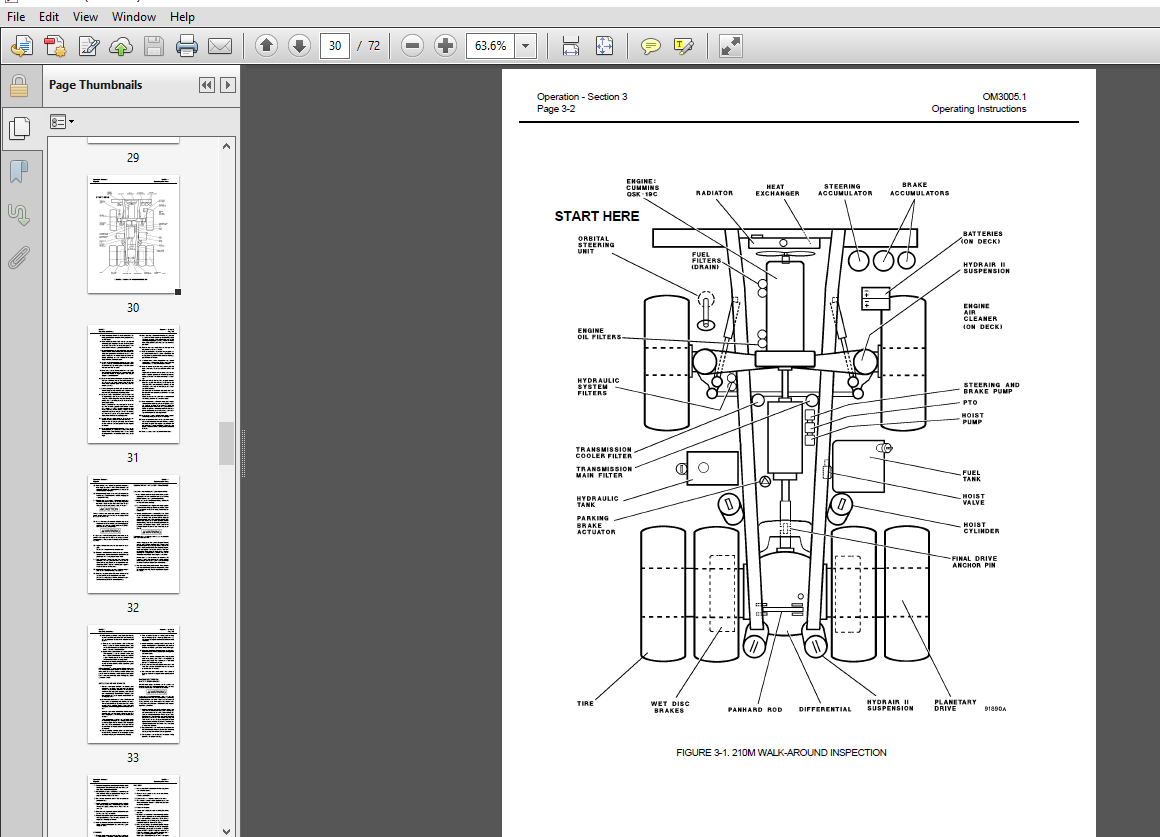Click the 'FINAL DRIVE ANCHOR PIN' label
This screenshot has width=1160, height=837.
974,562
